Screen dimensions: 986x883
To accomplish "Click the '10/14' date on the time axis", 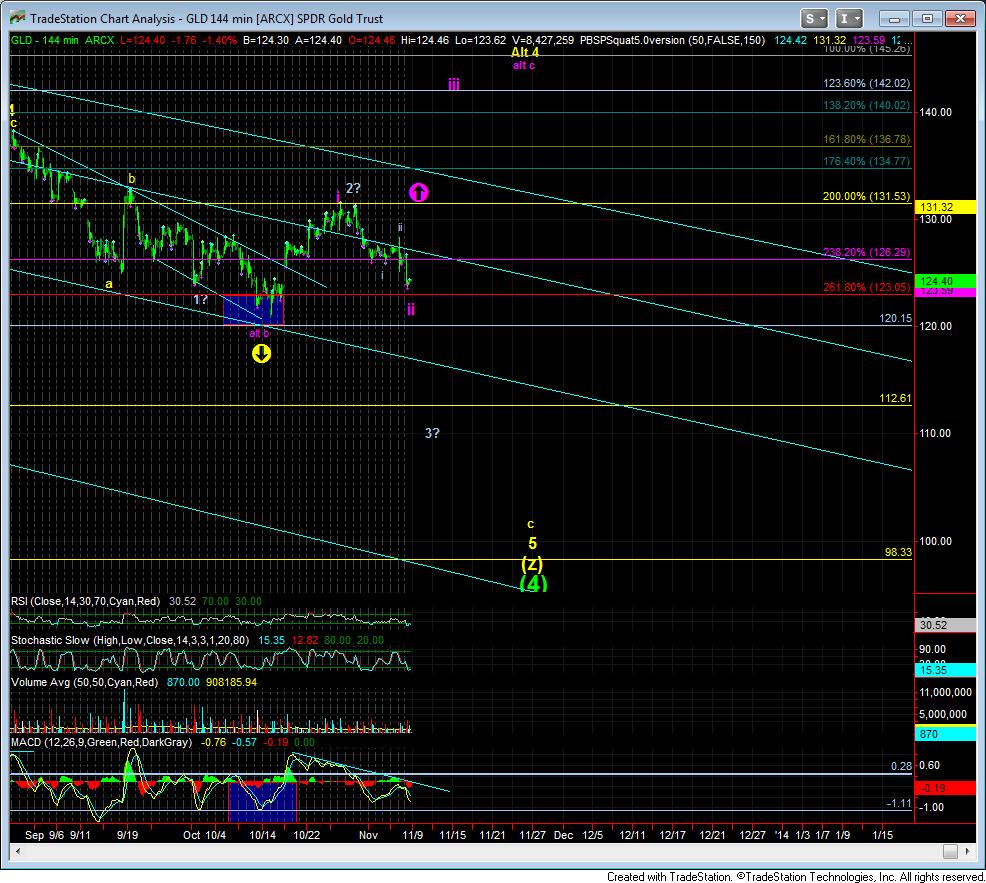I will point(263,835).
